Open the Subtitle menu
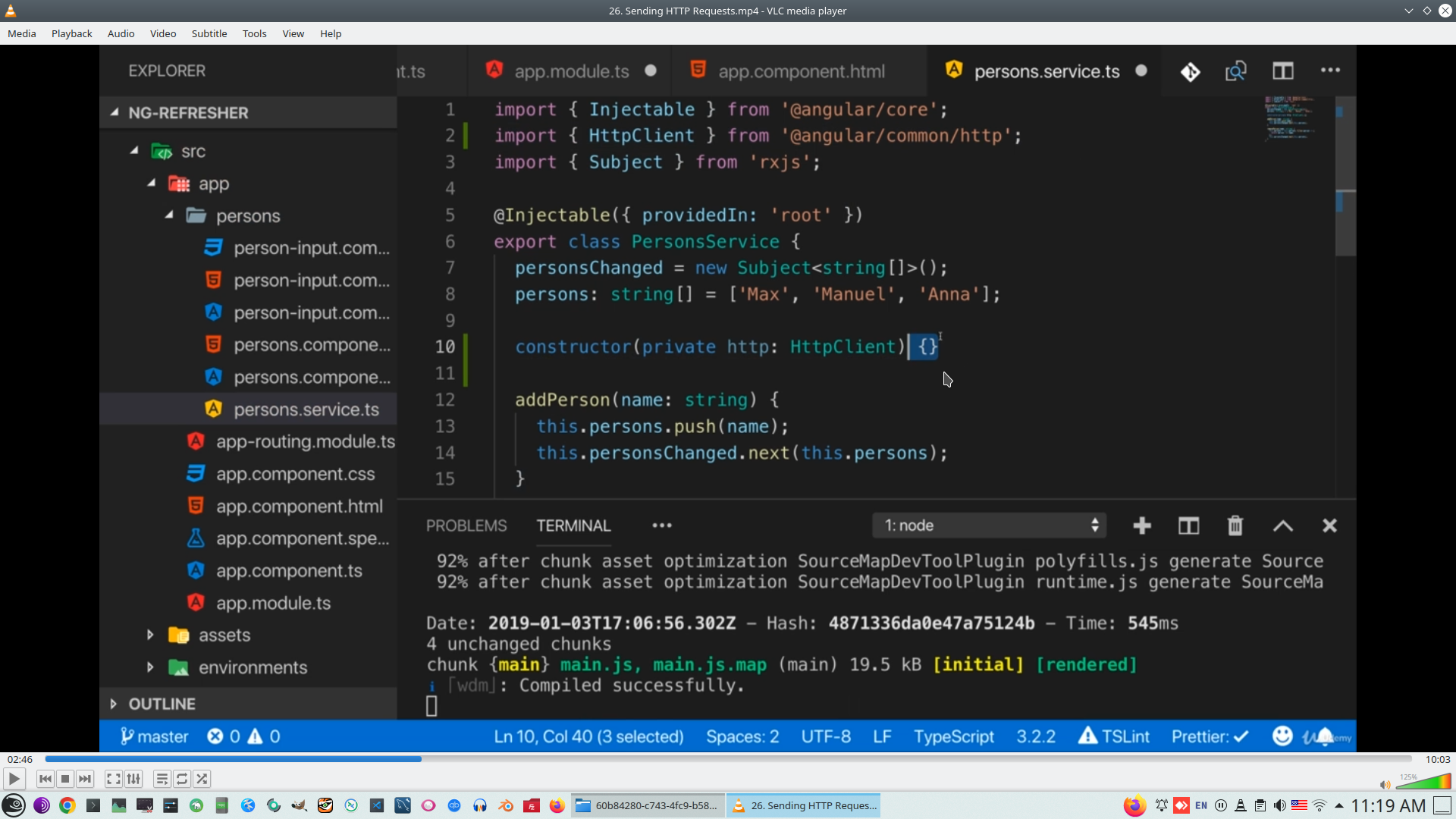Viewport: 1456px width, 819px height. click(209, 33)
